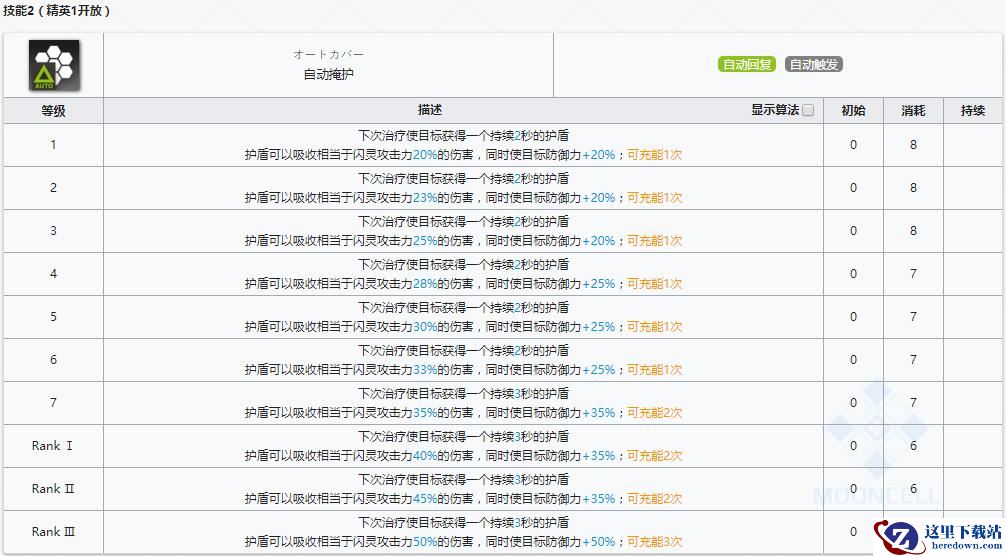Viewport: 1006px width, 556px height.
Task: Click the 自动掩护 skill icon
Action: tap(53, 65)
